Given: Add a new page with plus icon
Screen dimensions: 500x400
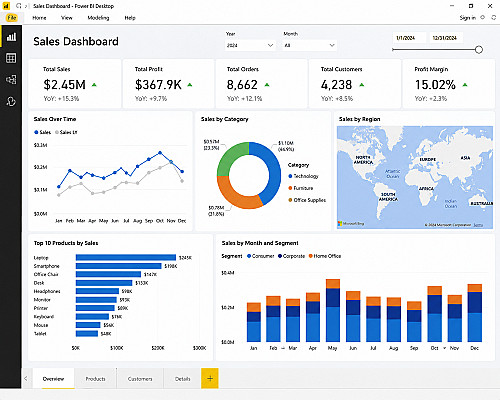Looking at the screenshot, I should click(x=210, y=378).
